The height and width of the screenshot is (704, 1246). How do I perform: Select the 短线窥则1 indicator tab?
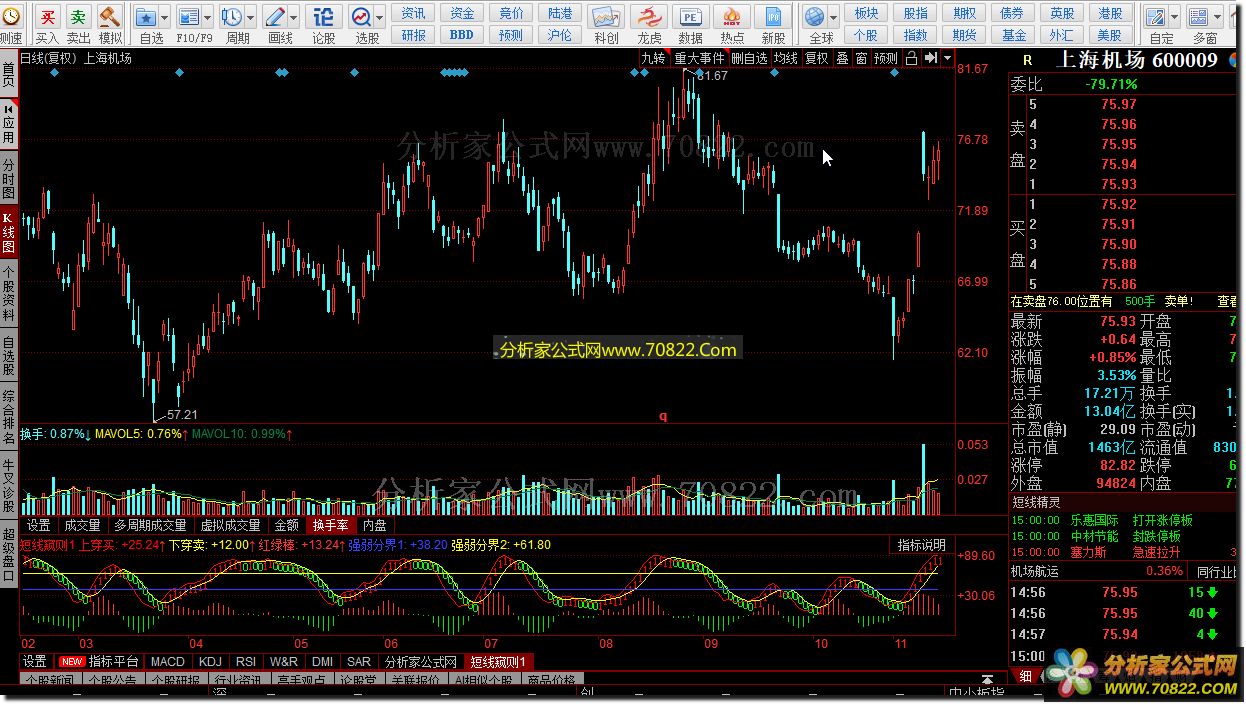pyautogui.click(x=499, y=662)
